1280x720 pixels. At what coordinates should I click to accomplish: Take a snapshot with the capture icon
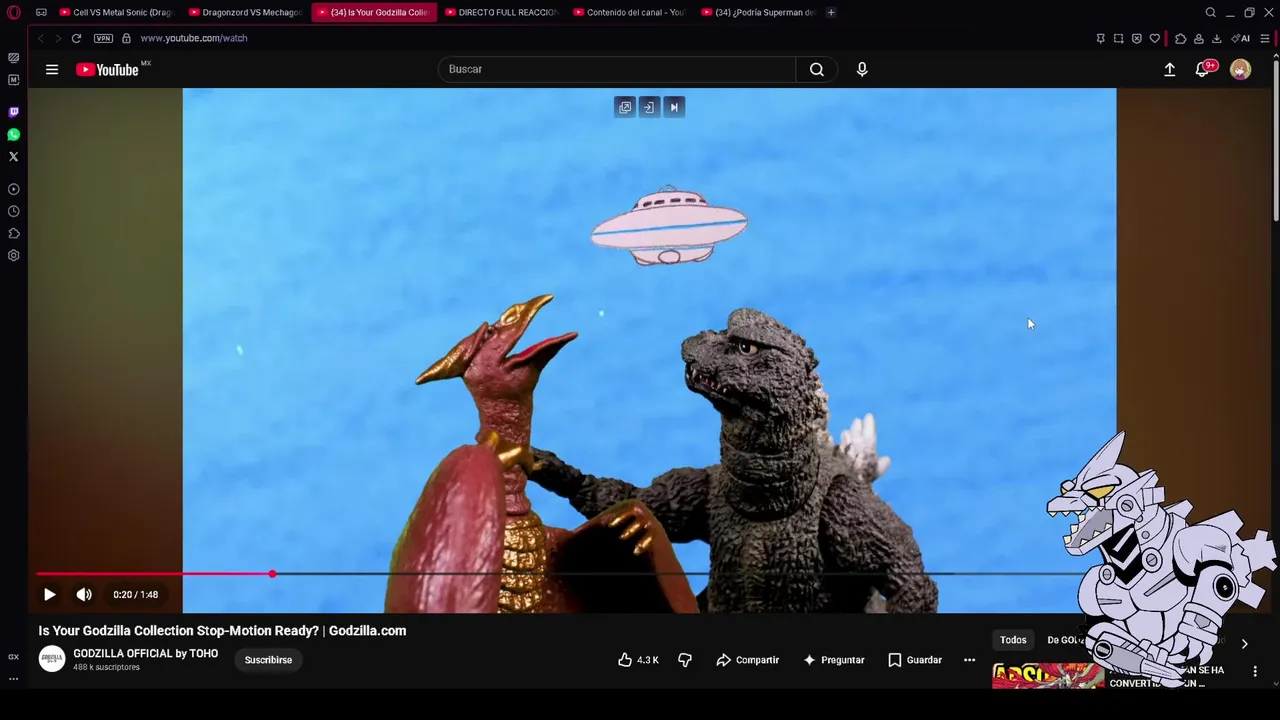1118,38
